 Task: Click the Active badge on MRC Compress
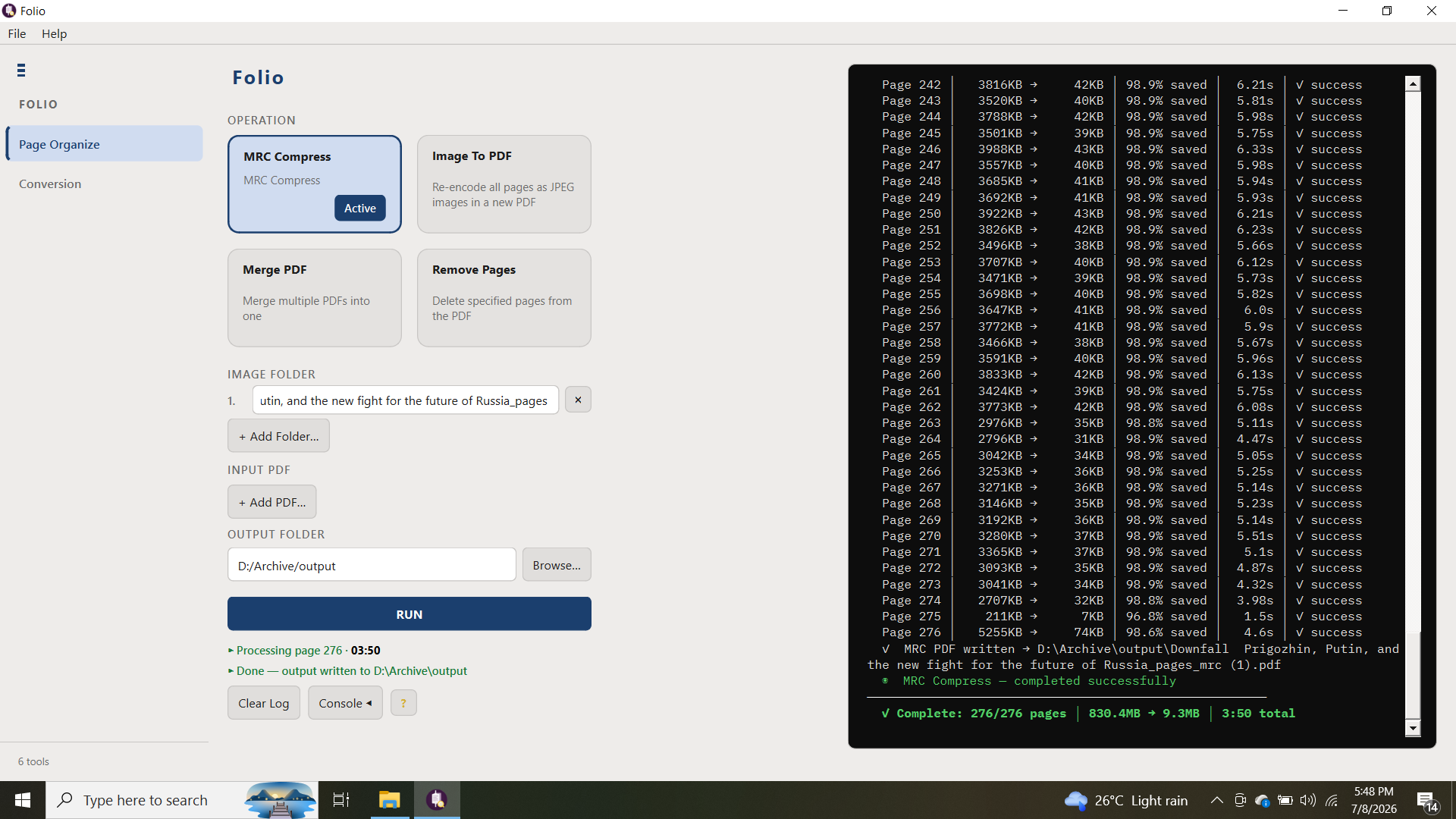[360, 208]
